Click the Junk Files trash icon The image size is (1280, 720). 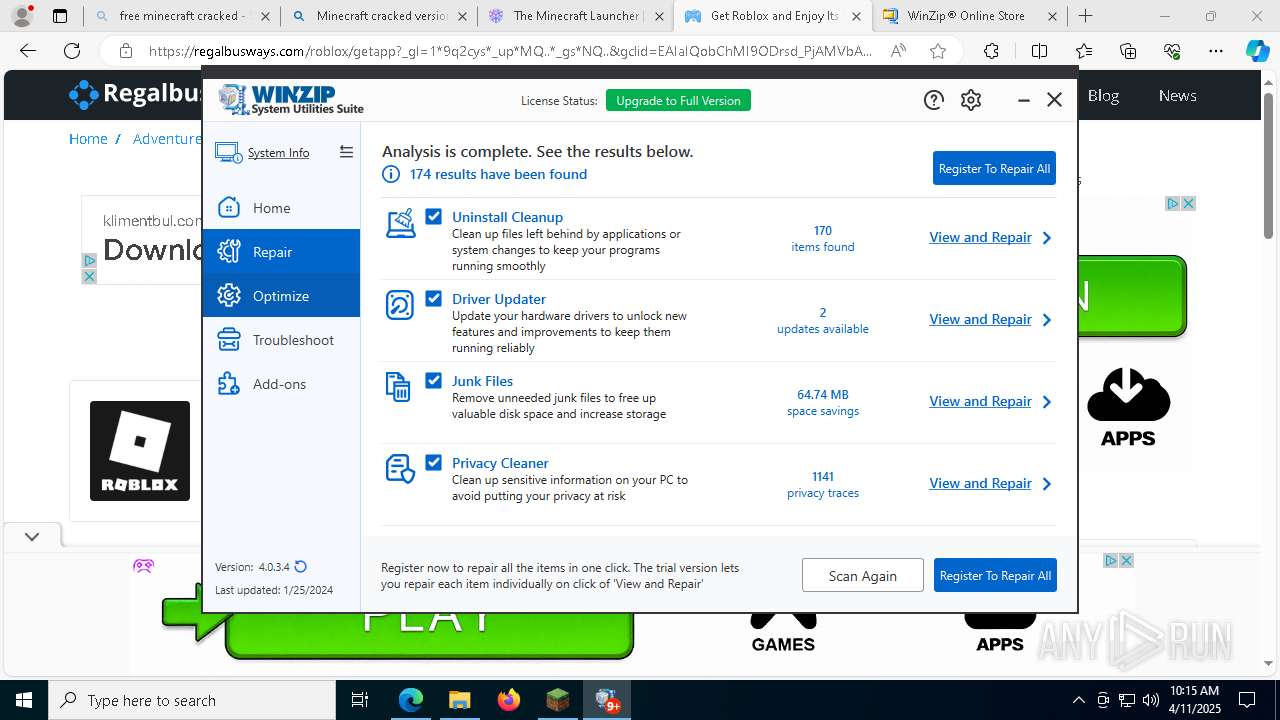[x=398, y=387]
